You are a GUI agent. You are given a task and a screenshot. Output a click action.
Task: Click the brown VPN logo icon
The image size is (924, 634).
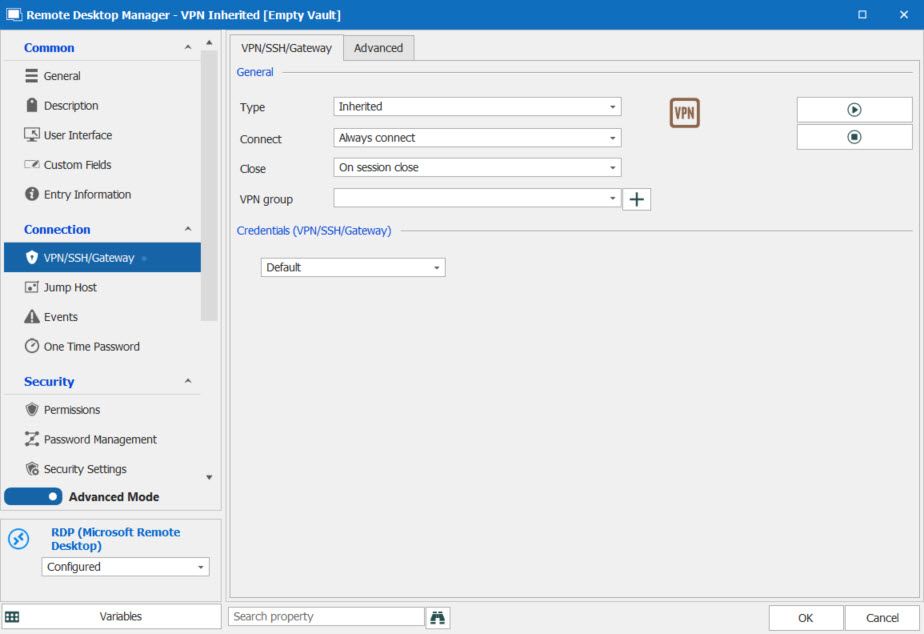684,113
